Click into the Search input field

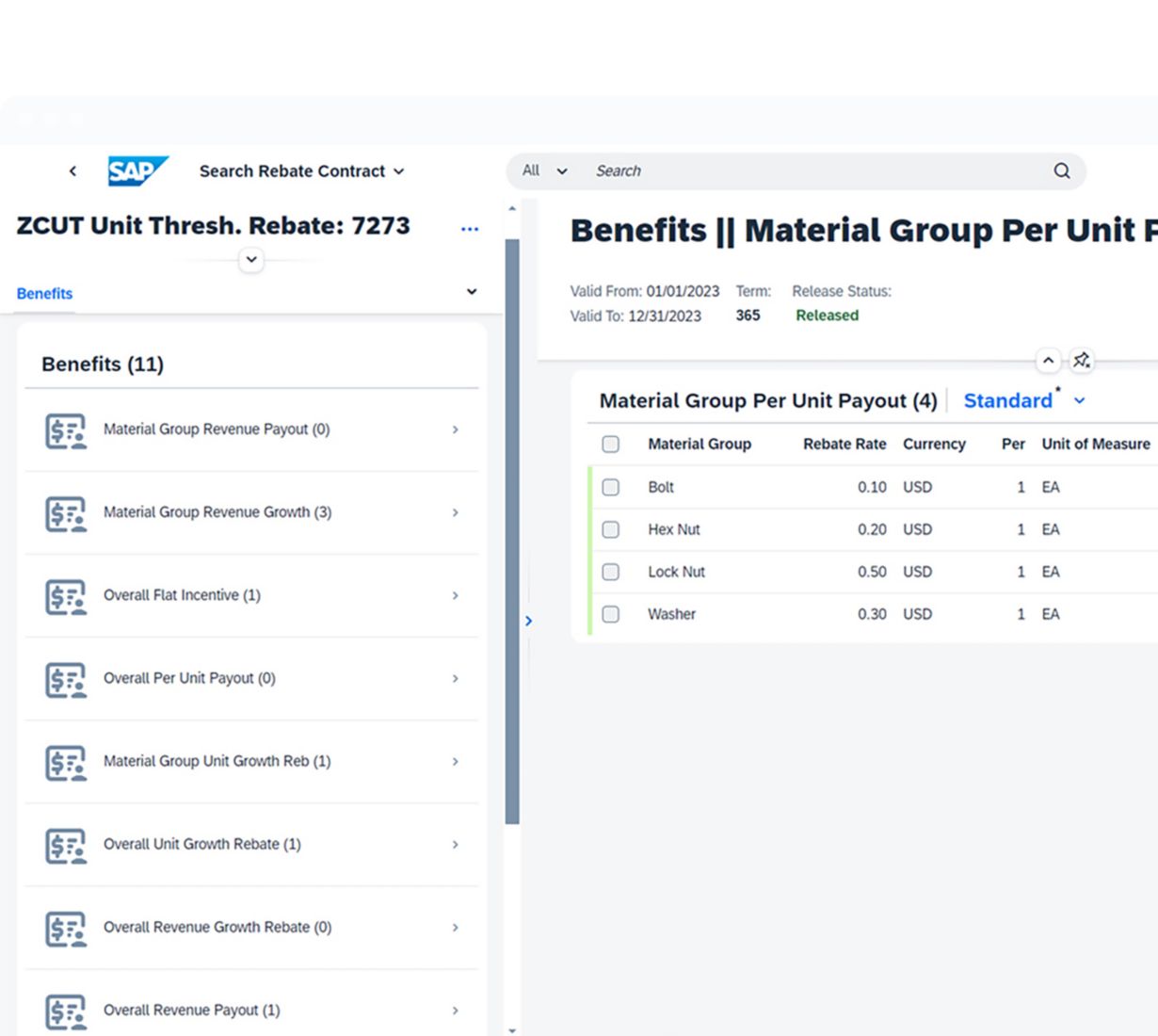pos(810,171)
